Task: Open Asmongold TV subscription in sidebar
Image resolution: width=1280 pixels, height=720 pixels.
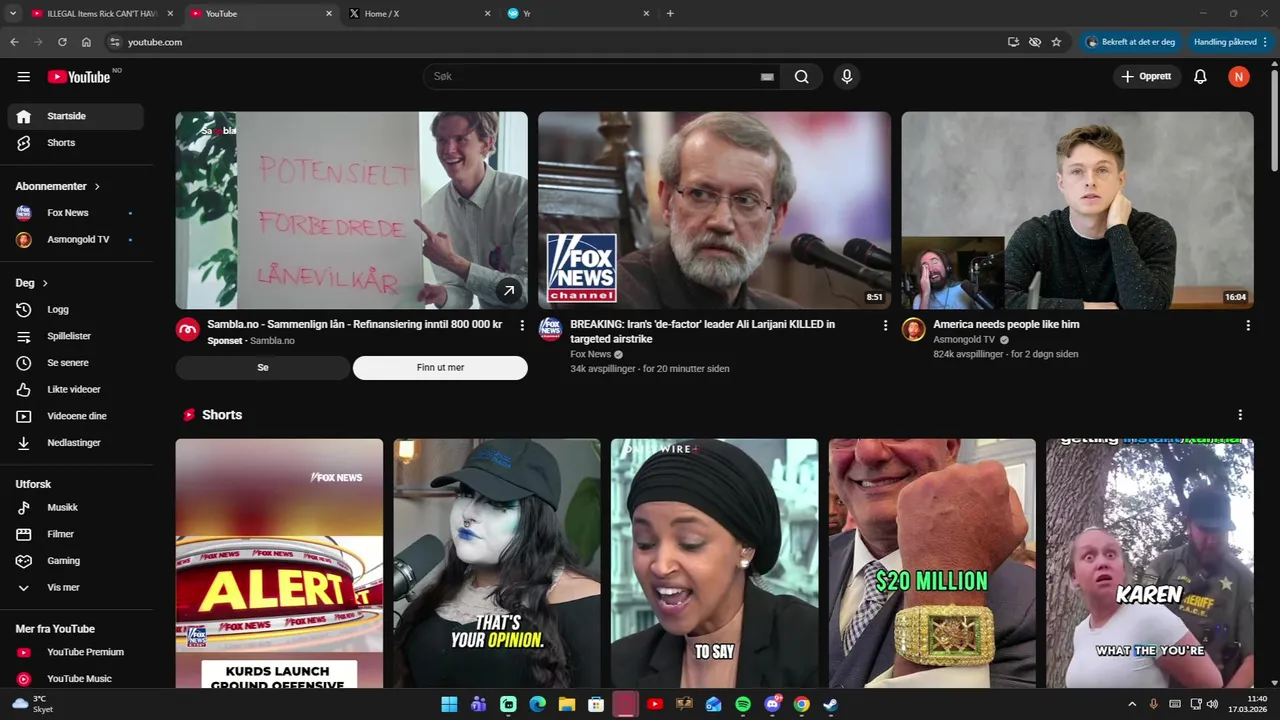Action: pos(76,240)
